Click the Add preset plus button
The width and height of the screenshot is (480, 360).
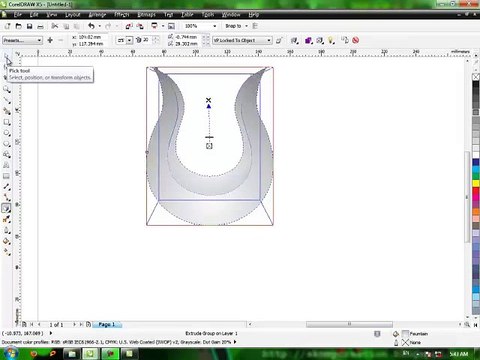tap(50, 40)
